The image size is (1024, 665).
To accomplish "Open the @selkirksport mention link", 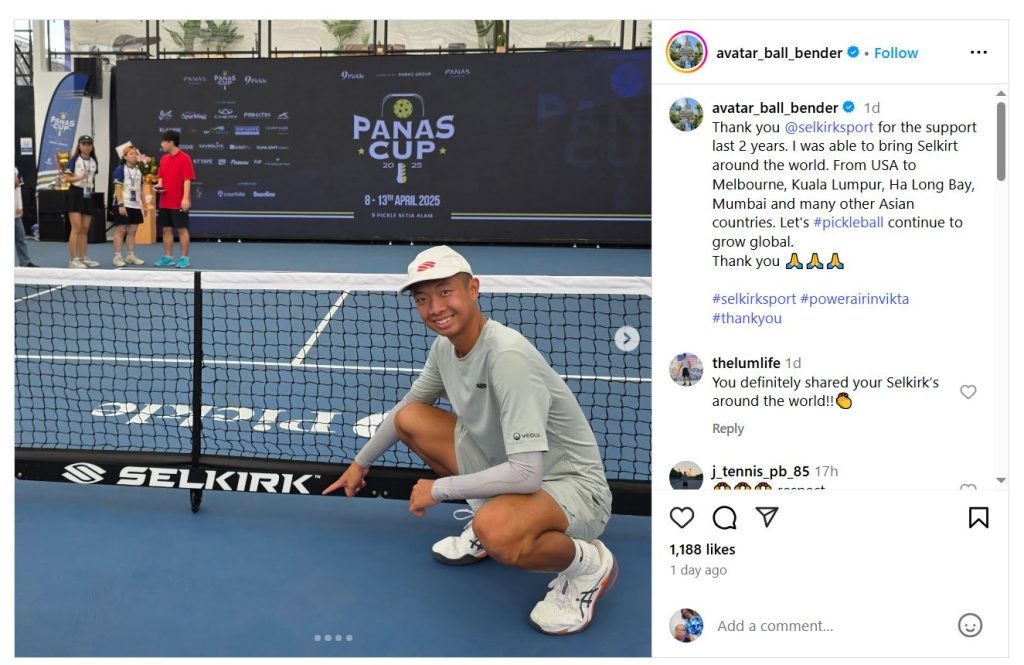I will click(829, 127).
